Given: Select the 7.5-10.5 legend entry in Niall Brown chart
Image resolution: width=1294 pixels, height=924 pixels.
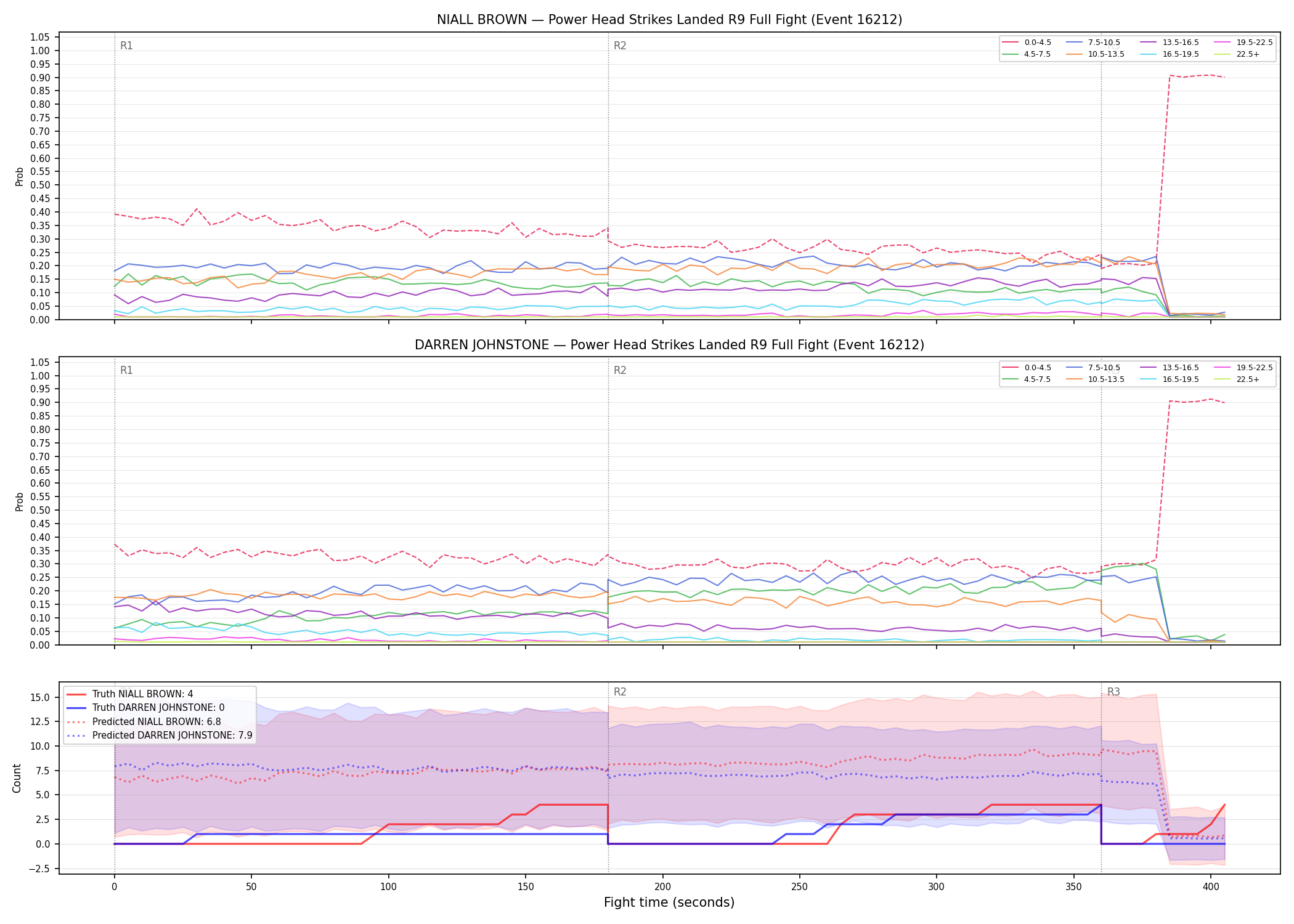Looking at the screenshot, I should [1093, 43].
